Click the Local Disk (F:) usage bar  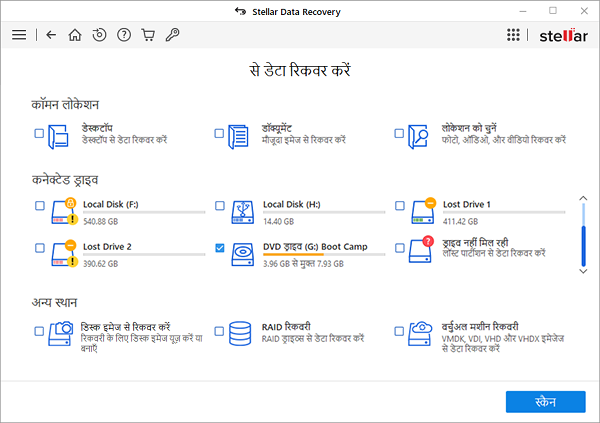[144, 212]
